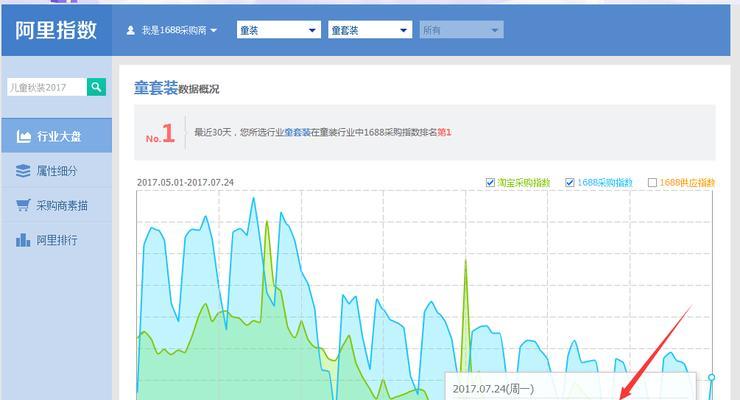Click the red 第1 ranking text
This screenshot has height=400, width=740.
tap(444, 133)
